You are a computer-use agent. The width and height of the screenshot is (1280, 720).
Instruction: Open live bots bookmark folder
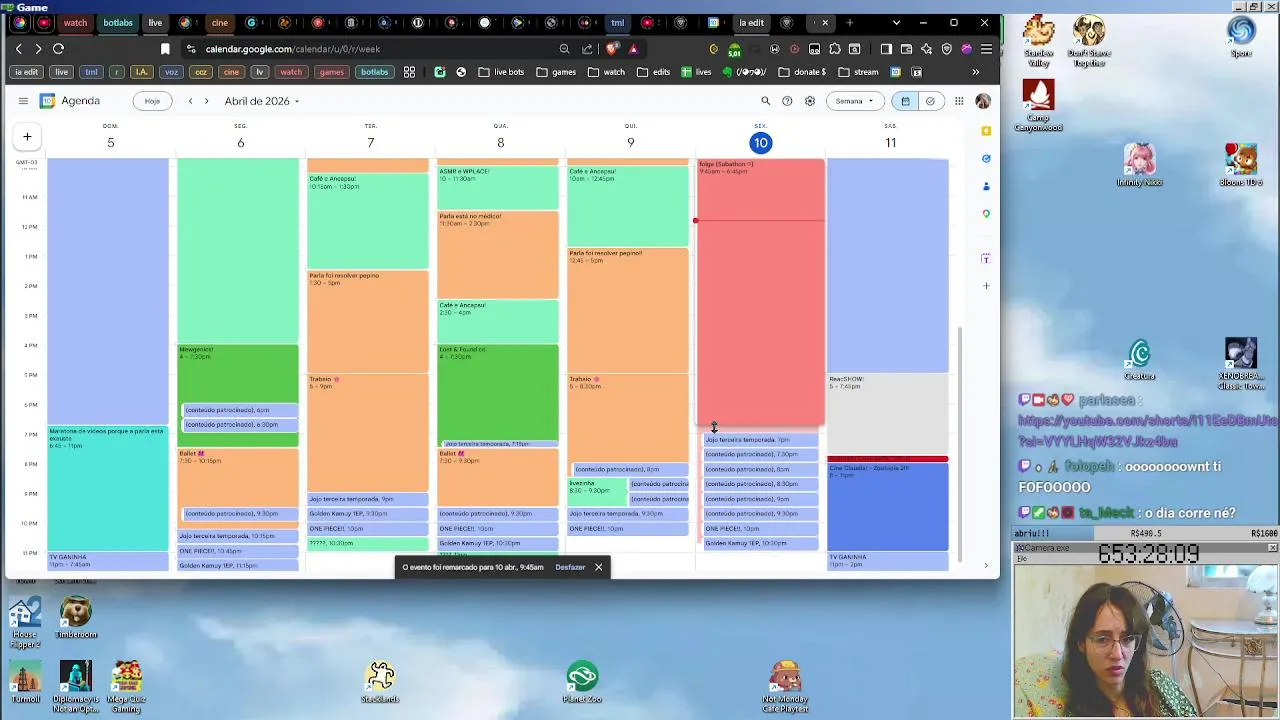[501, 72]
